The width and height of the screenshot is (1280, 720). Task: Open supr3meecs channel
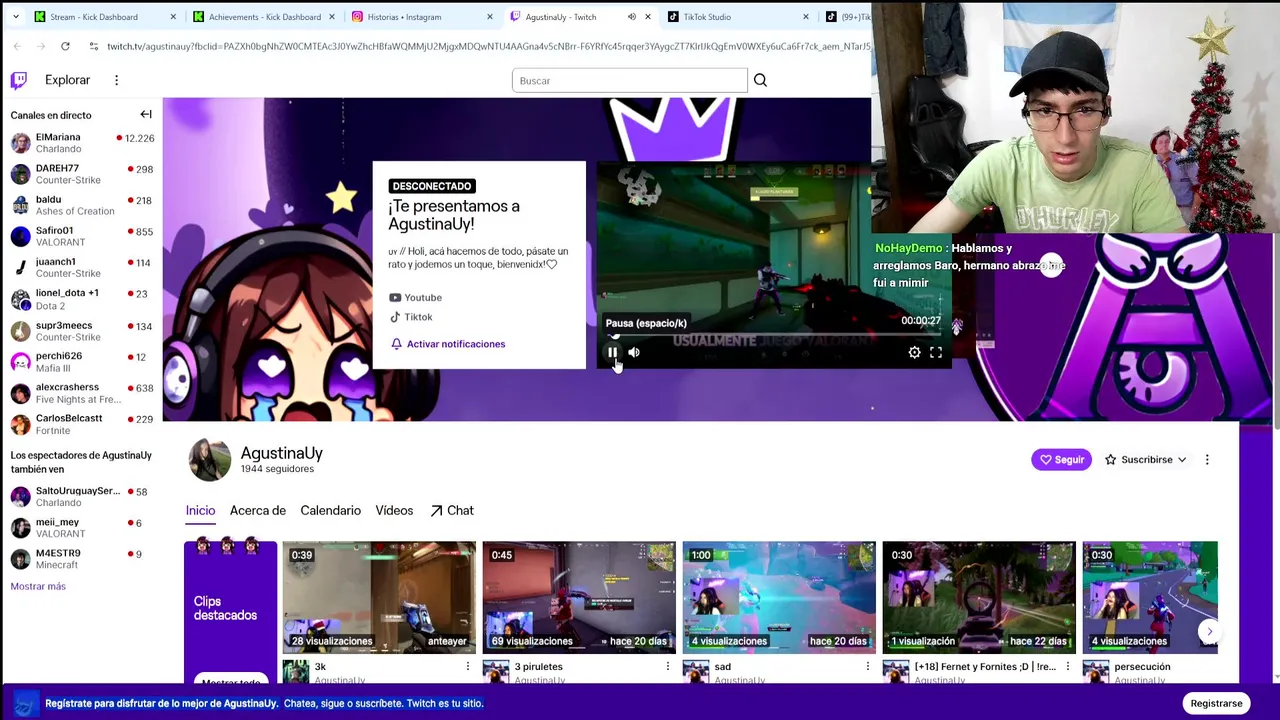82,331
